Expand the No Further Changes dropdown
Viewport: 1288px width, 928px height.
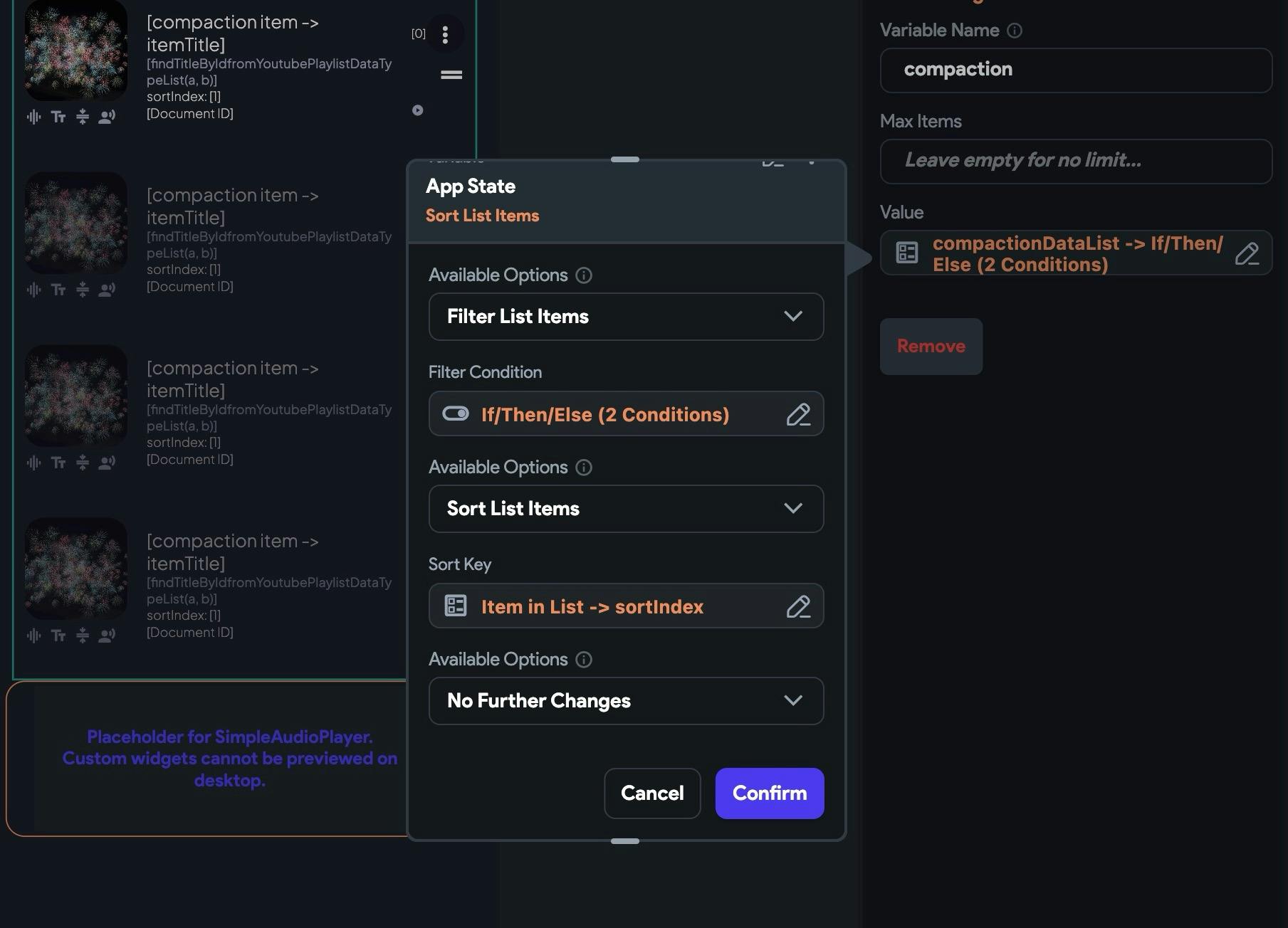pyautogui.click(x=626, y=701)
